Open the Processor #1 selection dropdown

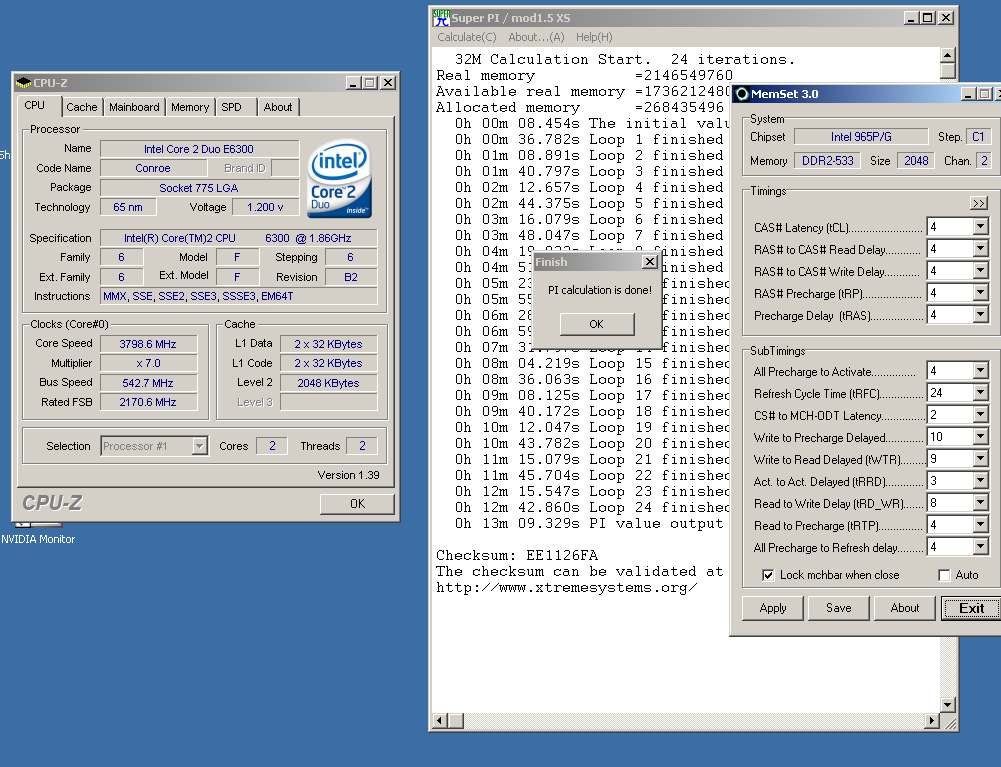[x=199, y=446]
